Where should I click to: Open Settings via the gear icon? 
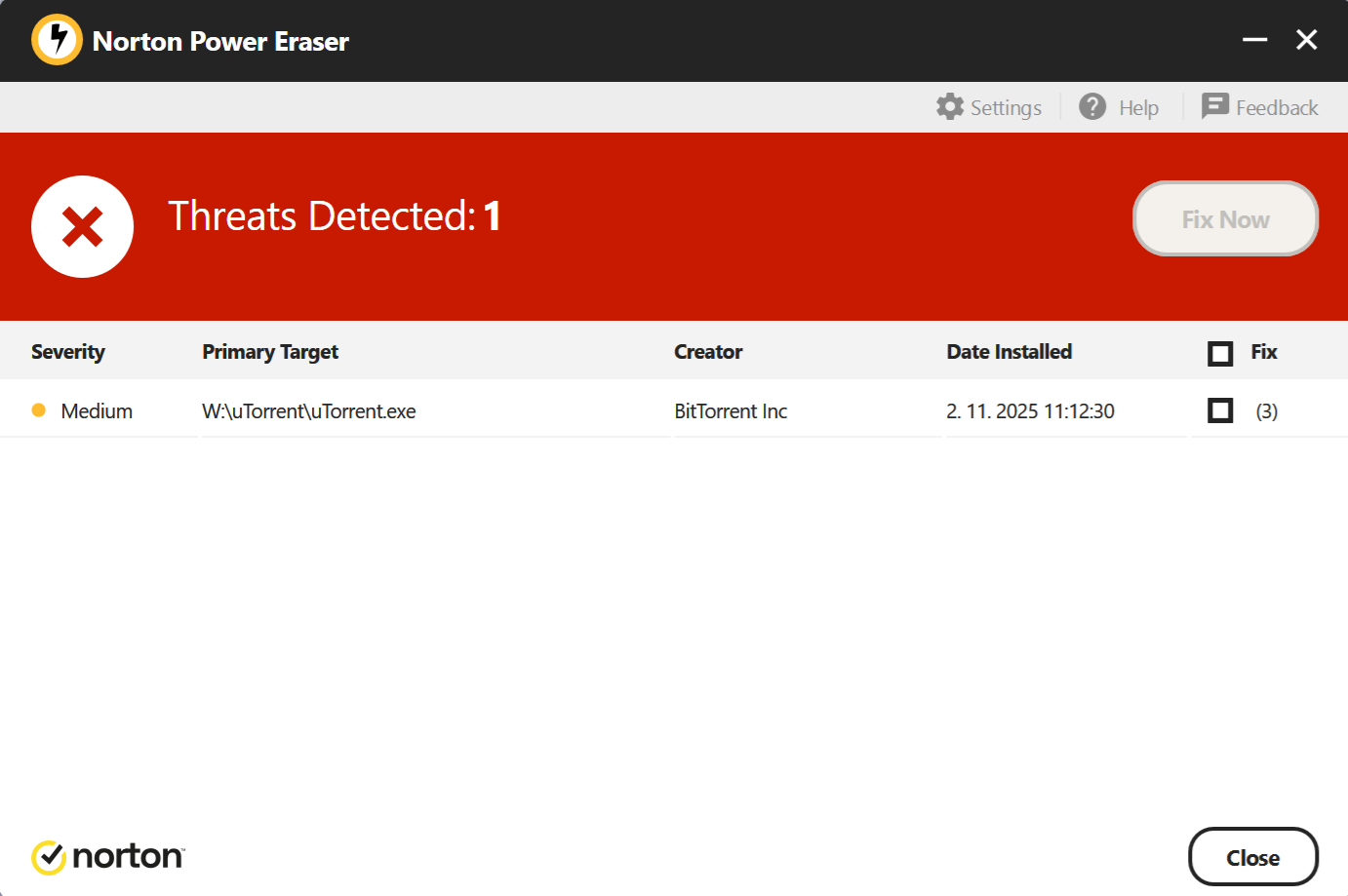click(950, 106)
